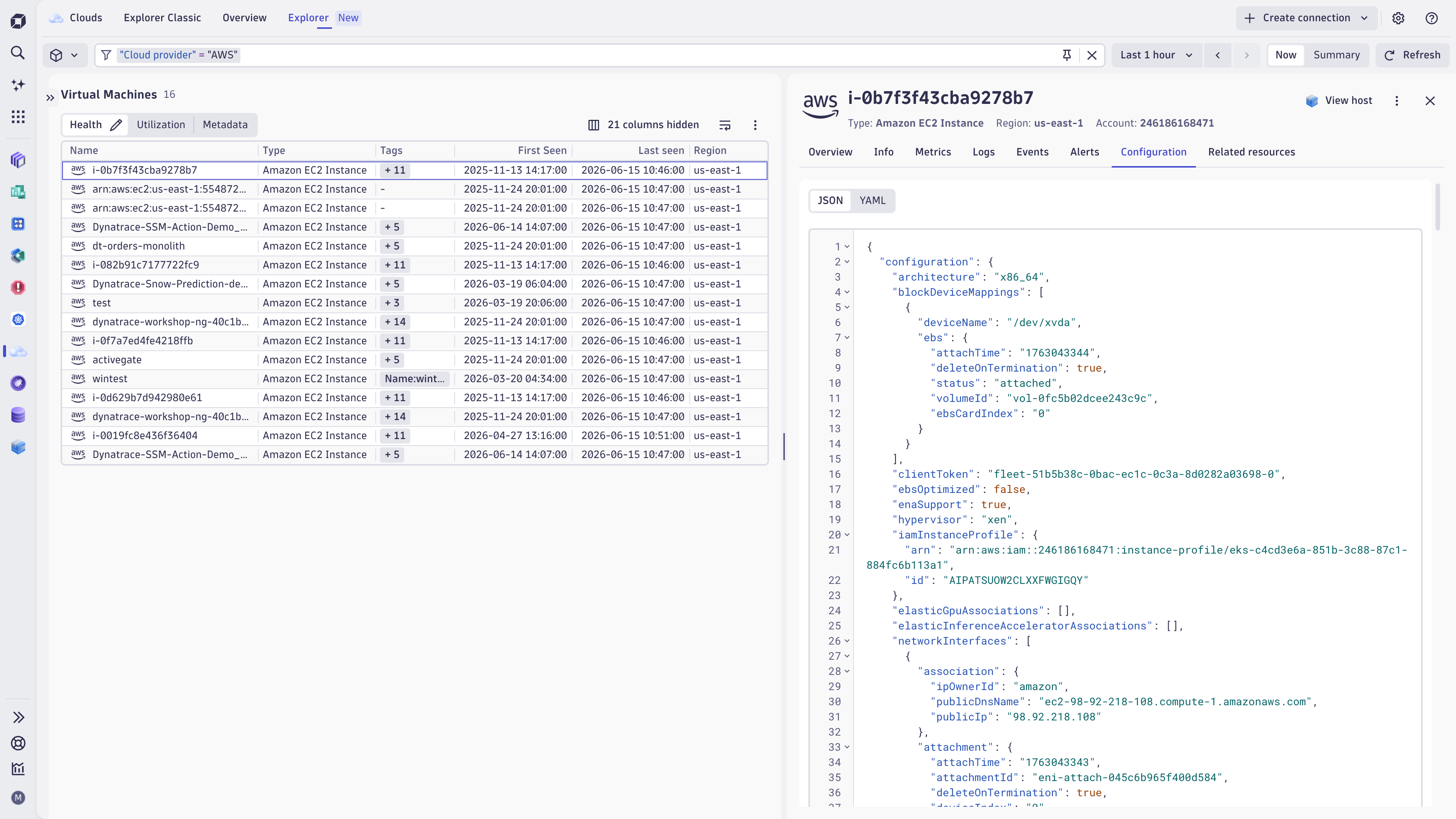Switch to the Alerts tab
Screen dimensions: 1456x819
coord(1085,152)
